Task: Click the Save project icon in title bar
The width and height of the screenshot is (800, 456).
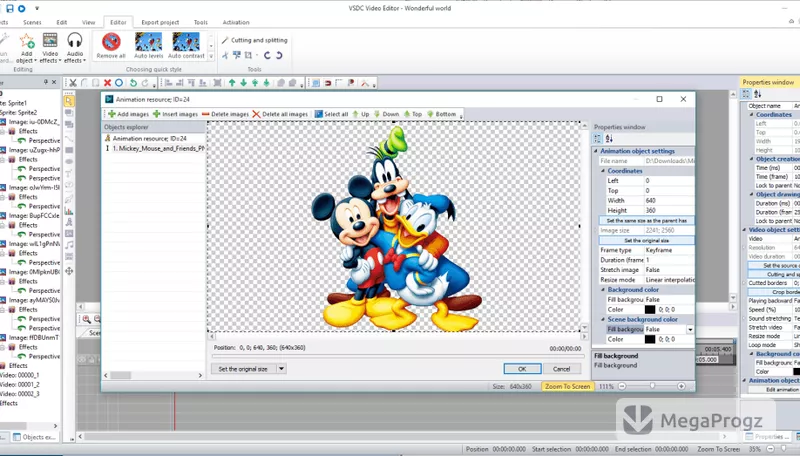Action: coord(10,8)
